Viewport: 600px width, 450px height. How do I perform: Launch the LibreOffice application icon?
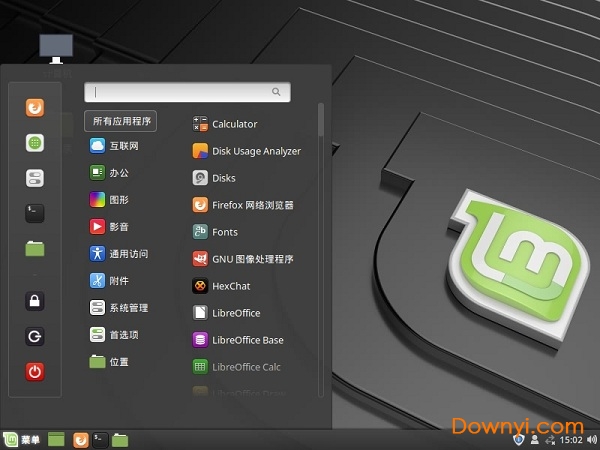(200, 313)
